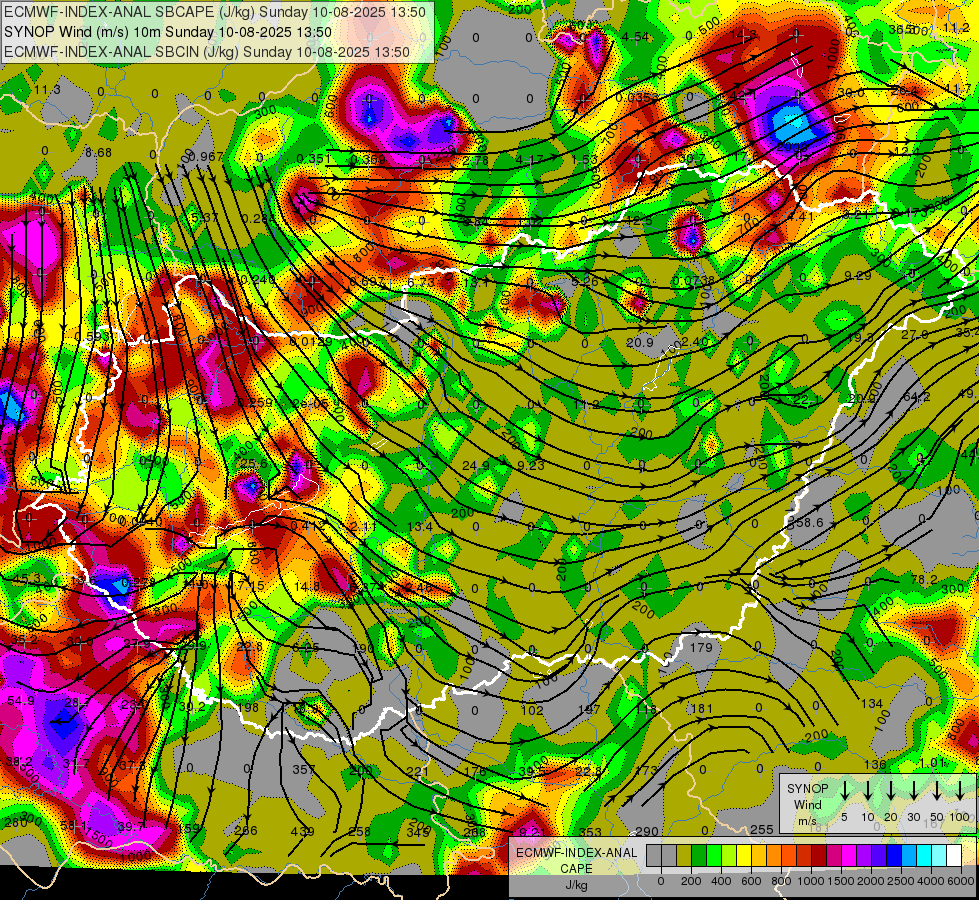Click the 50 m/s wind arrow in legend
This screenshot has height=900, width=979.
(937, 789)
